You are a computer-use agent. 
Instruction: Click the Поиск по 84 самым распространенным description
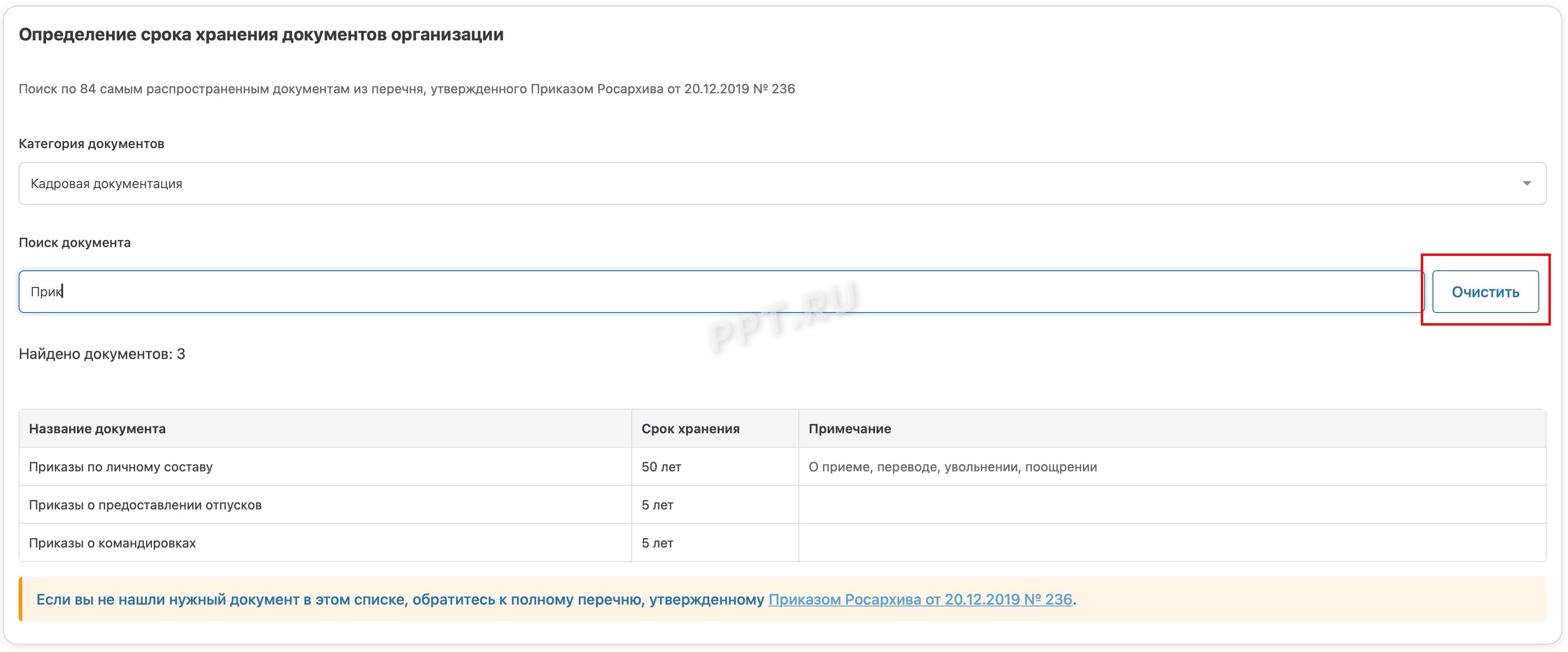click(407, 89)
